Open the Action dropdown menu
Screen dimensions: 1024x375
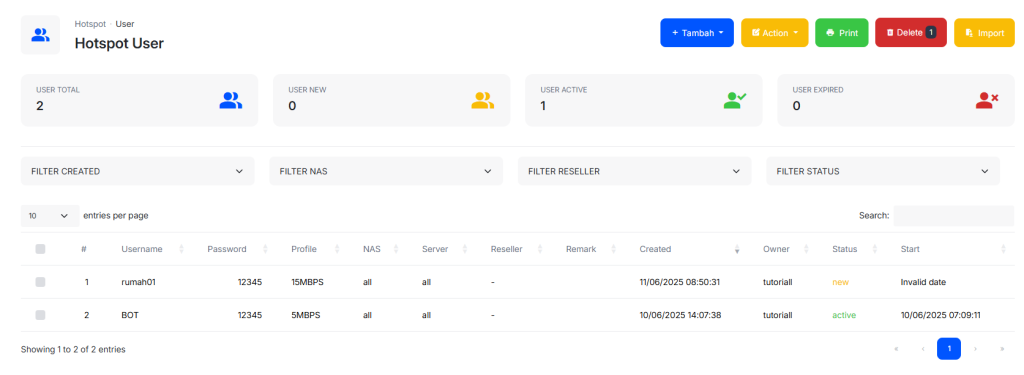coord(775,33)
